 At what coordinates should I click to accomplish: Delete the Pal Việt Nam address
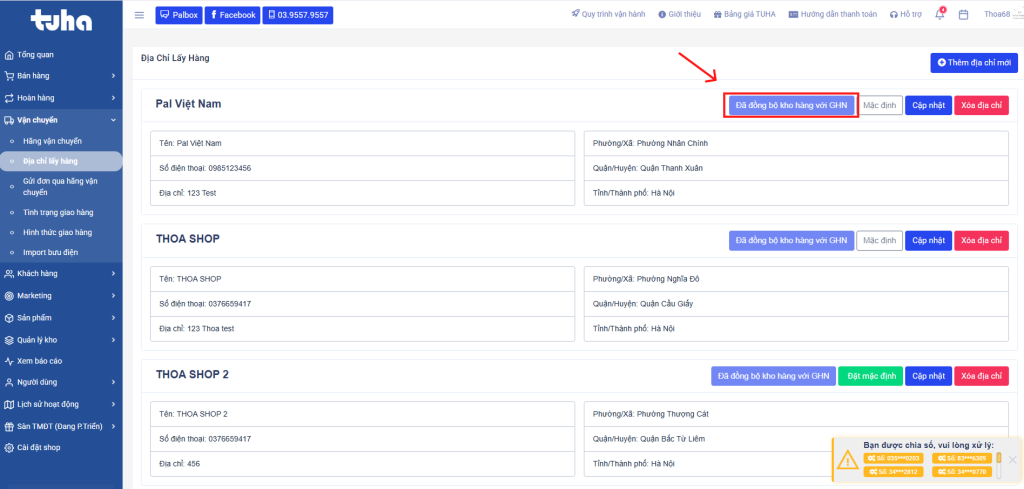981,105
